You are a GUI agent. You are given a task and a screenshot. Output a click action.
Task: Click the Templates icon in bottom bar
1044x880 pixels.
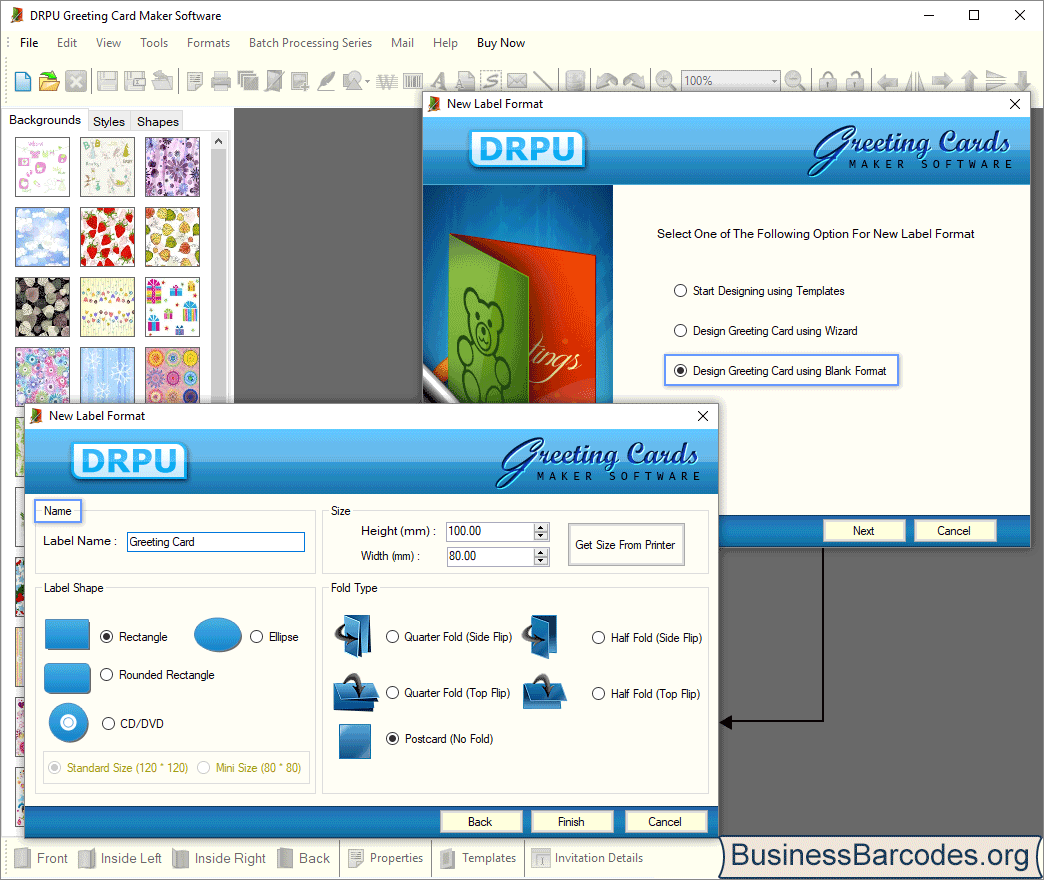click(448, 858)
